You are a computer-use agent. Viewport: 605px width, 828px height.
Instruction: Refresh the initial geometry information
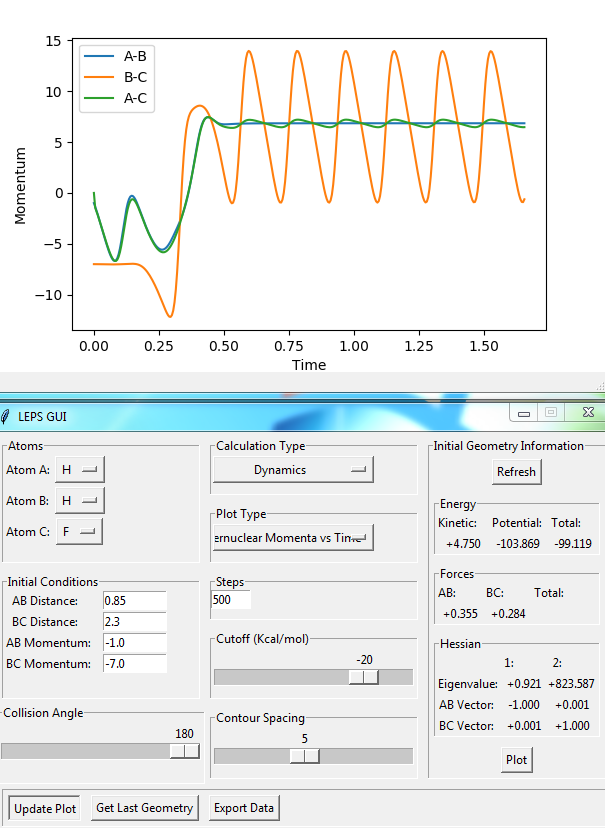coord(516,472)
